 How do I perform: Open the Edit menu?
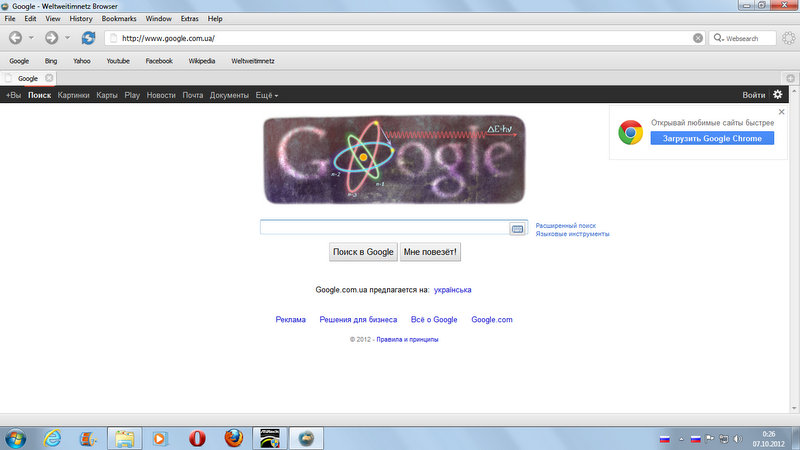coord(30,18)
